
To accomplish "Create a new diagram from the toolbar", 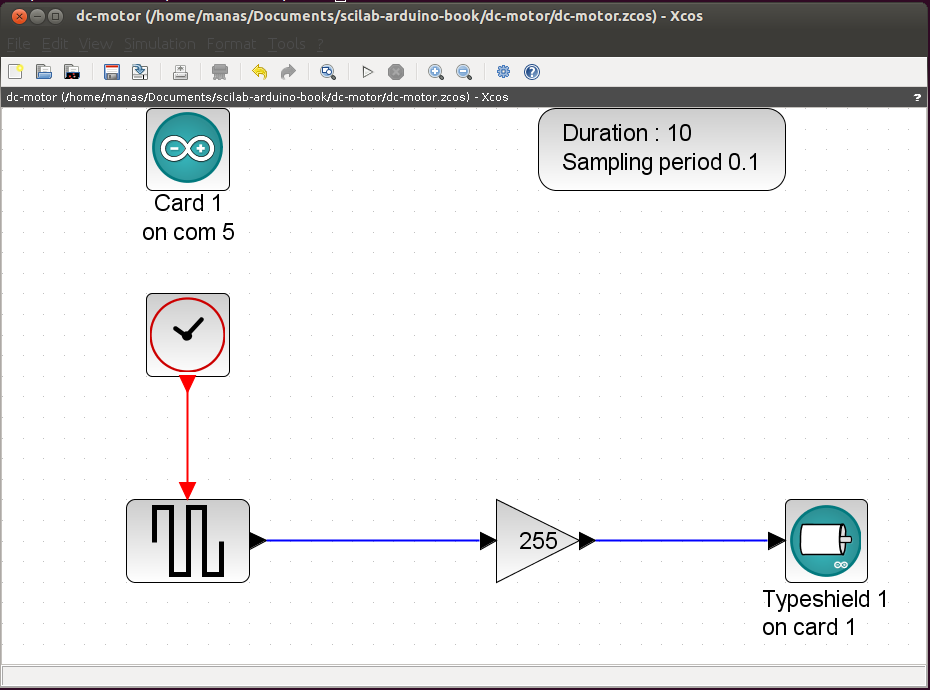I will coord(15,72).
